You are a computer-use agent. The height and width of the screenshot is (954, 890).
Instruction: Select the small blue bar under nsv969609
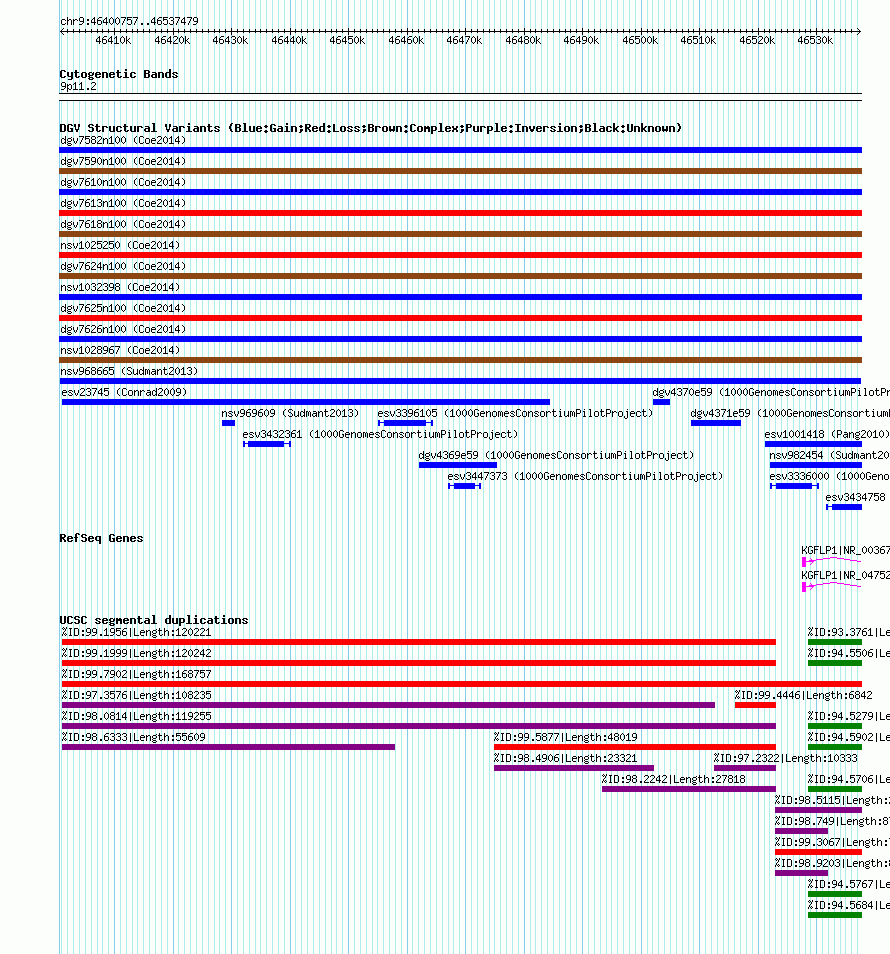229,423
